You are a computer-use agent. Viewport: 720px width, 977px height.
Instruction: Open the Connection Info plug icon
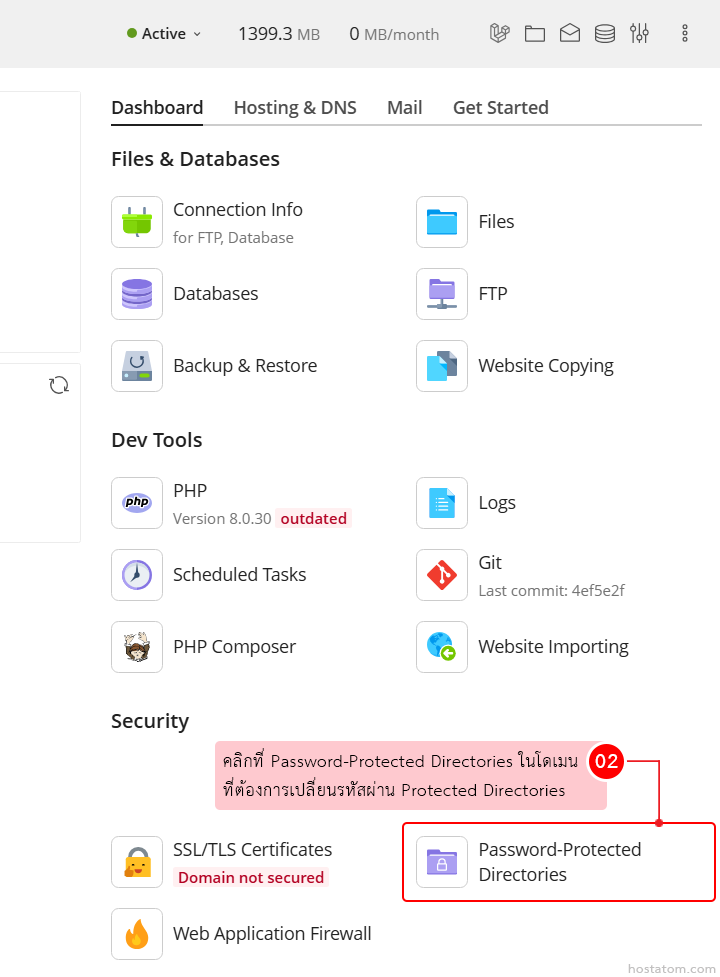[137, 222]
